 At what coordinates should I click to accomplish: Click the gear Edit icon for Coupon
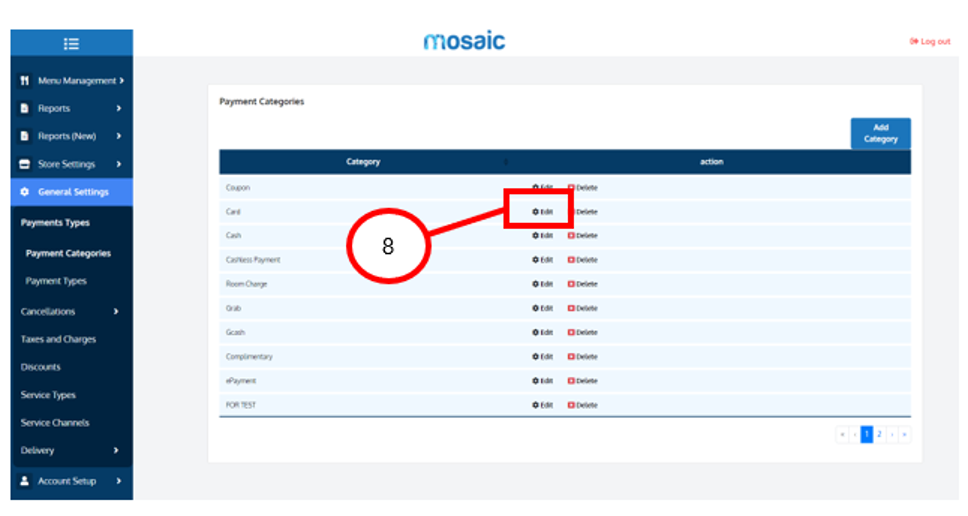coord(536,188)
